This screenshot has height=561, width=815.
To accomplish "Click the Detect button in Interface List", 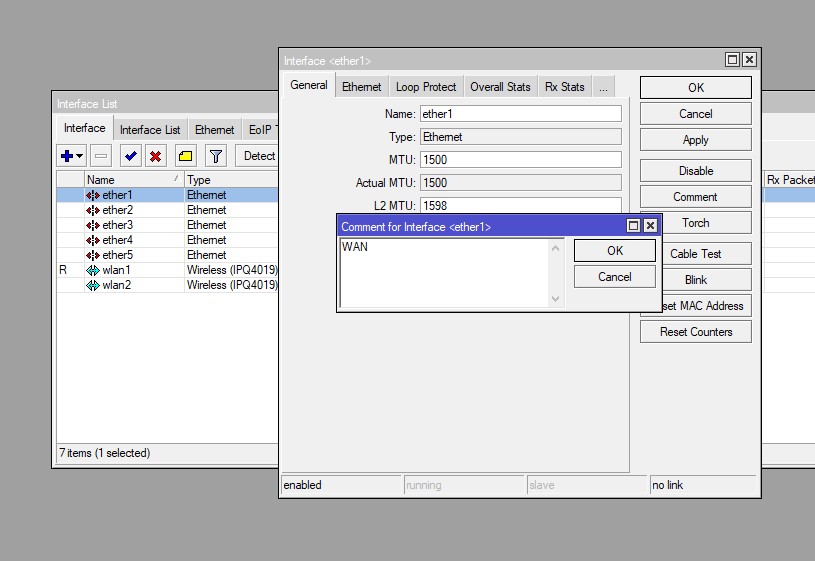I will tap(259, 156).
